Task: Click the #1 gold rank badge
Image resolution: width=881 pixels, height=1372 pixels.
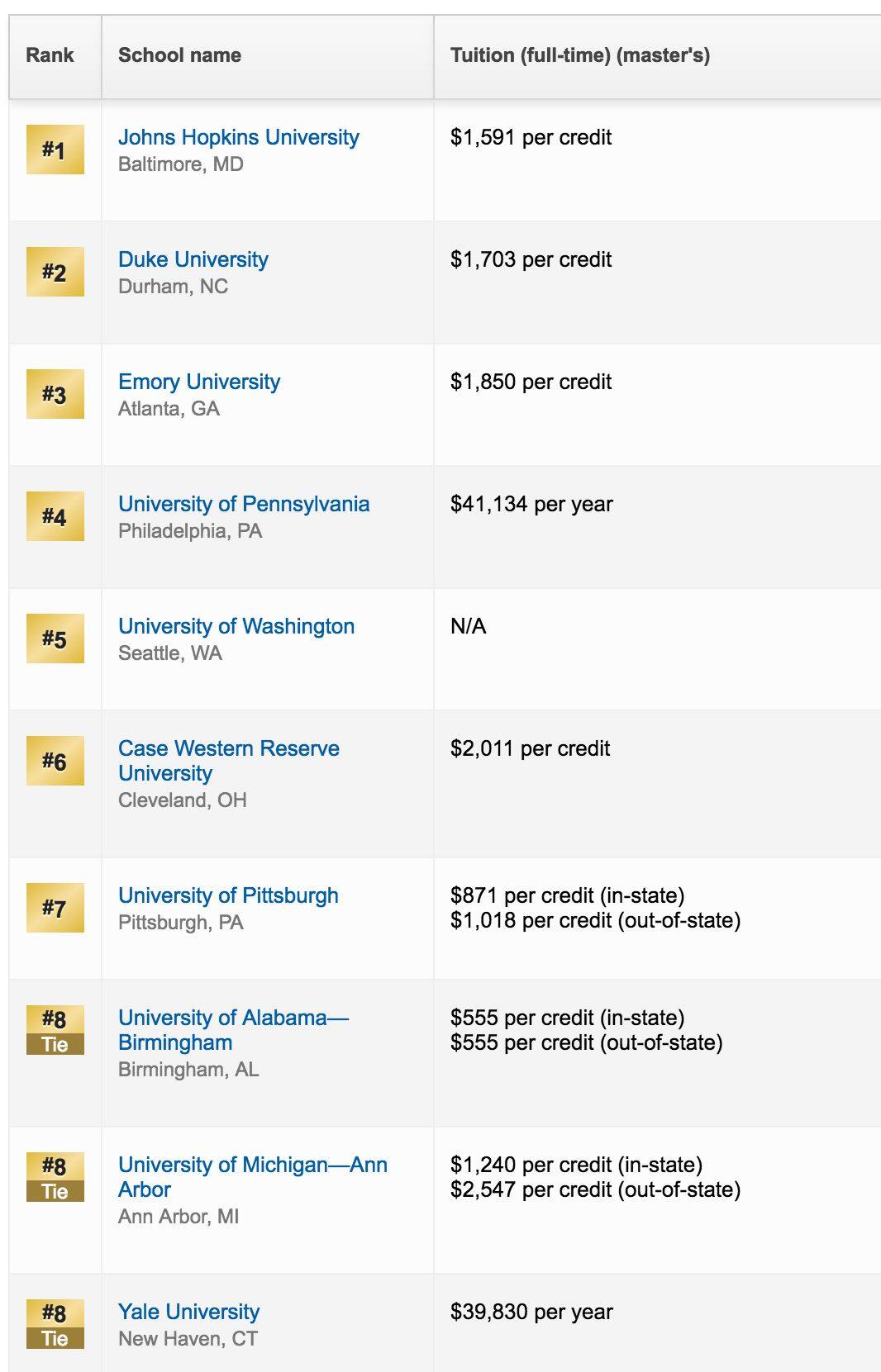Action: pyautogui.click(x=55, y=150)
